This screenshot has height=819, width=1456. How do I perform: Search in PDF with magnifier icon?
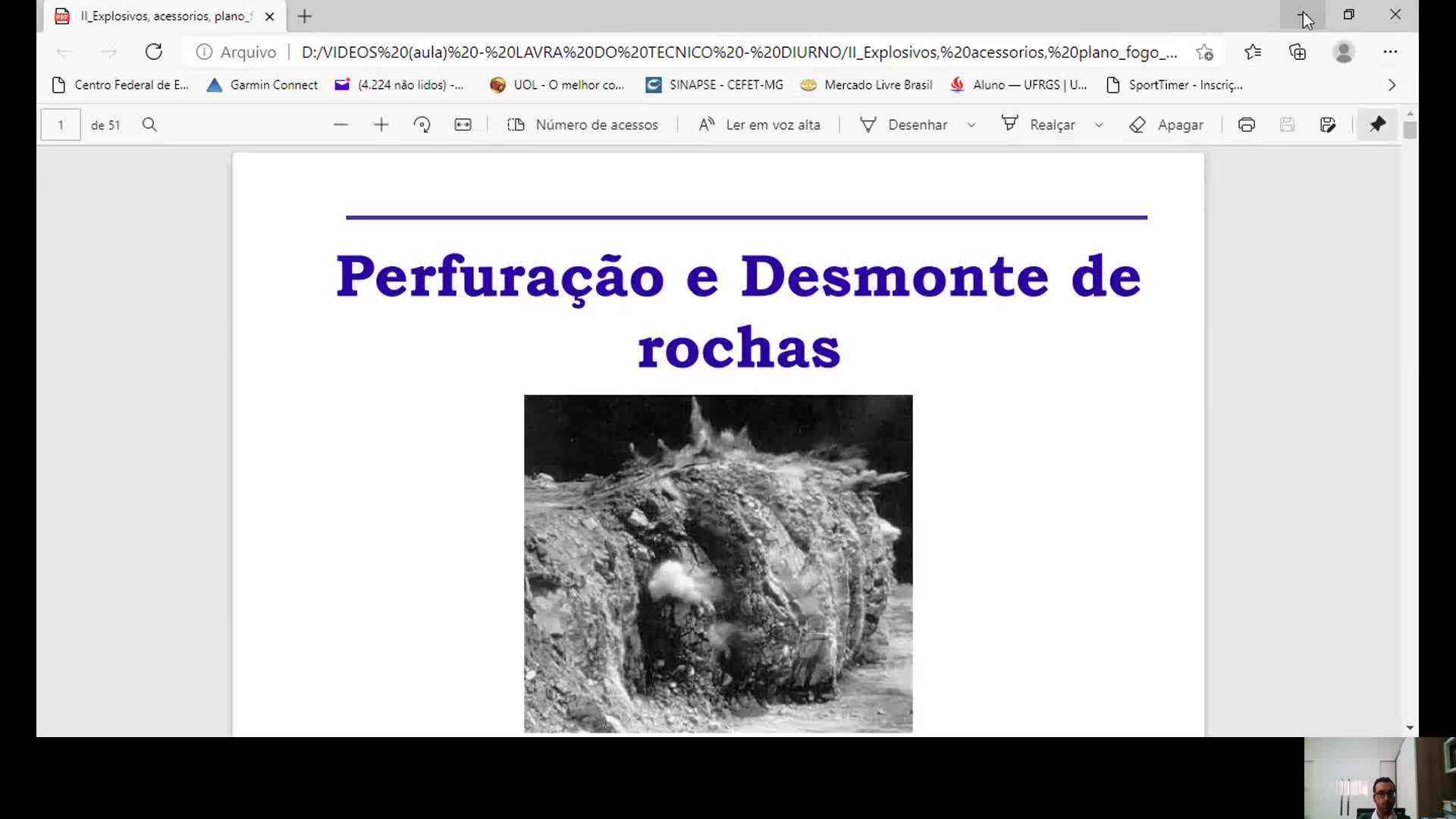point(149,124)
